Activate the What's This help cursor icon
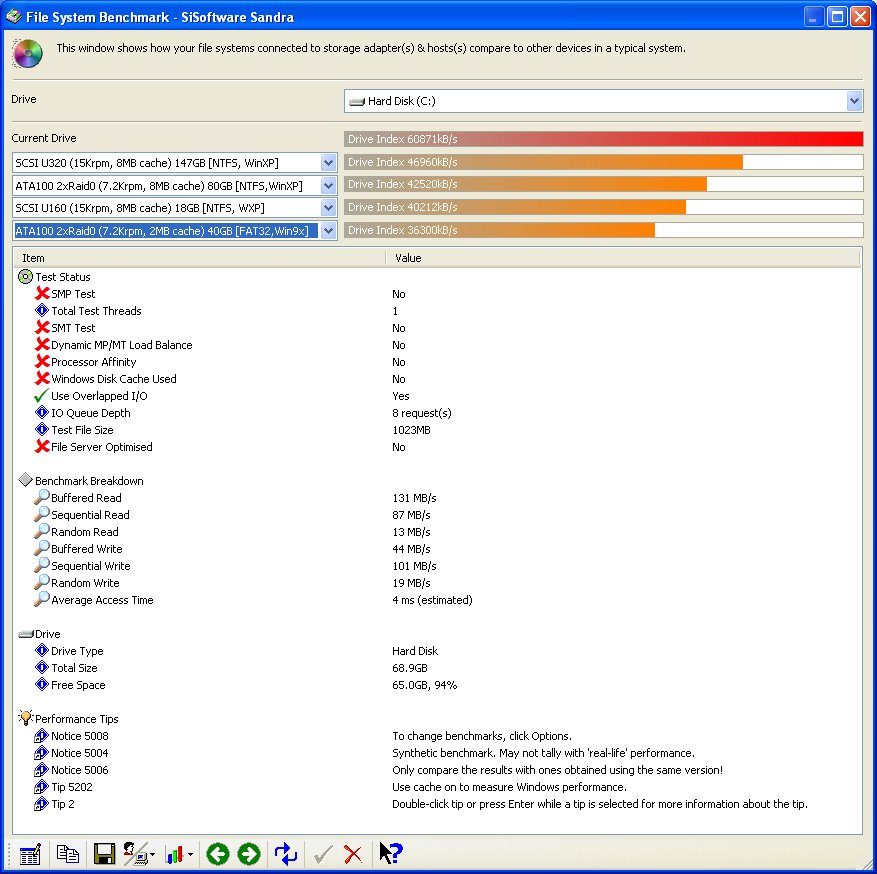The image size is (877, 874). [390, 854]
